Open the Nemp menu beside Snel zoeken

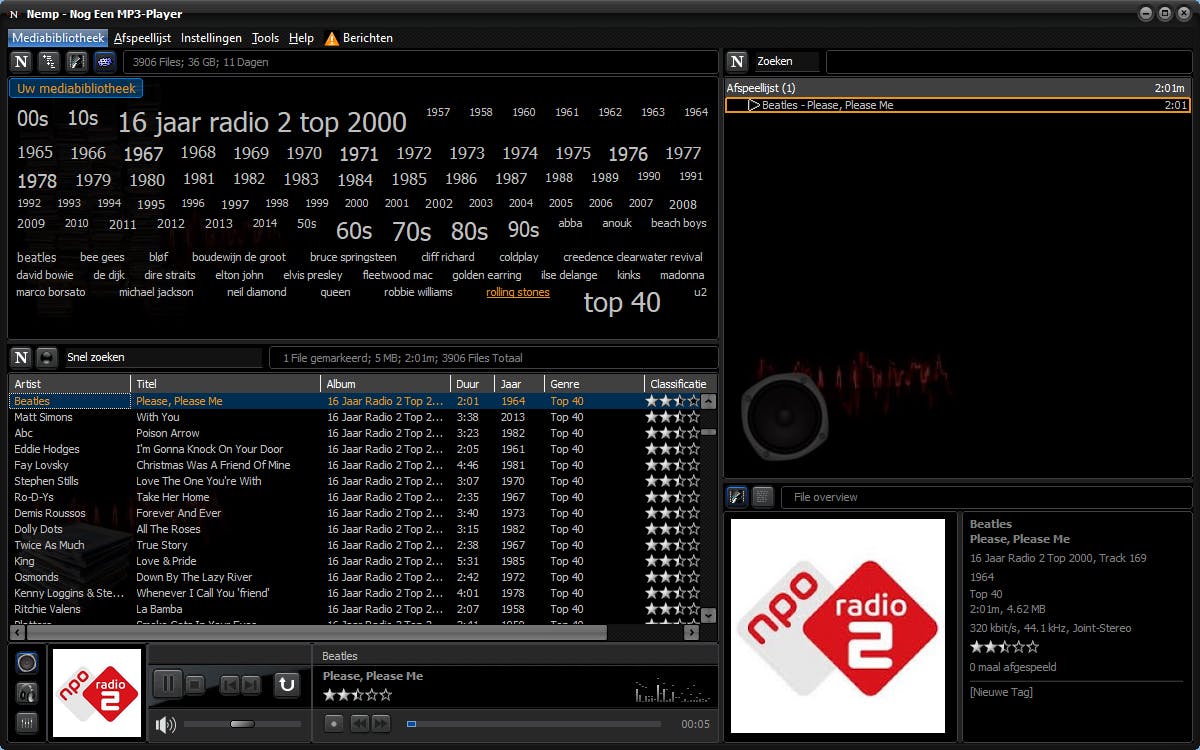(21, 358)
